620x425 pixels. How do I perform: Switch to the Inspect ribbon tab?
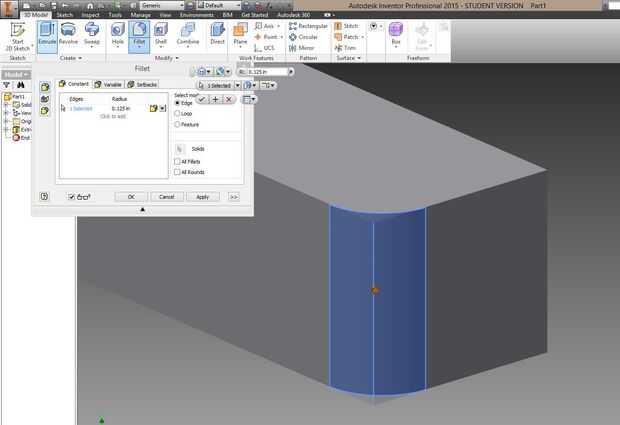pos(91,15)
